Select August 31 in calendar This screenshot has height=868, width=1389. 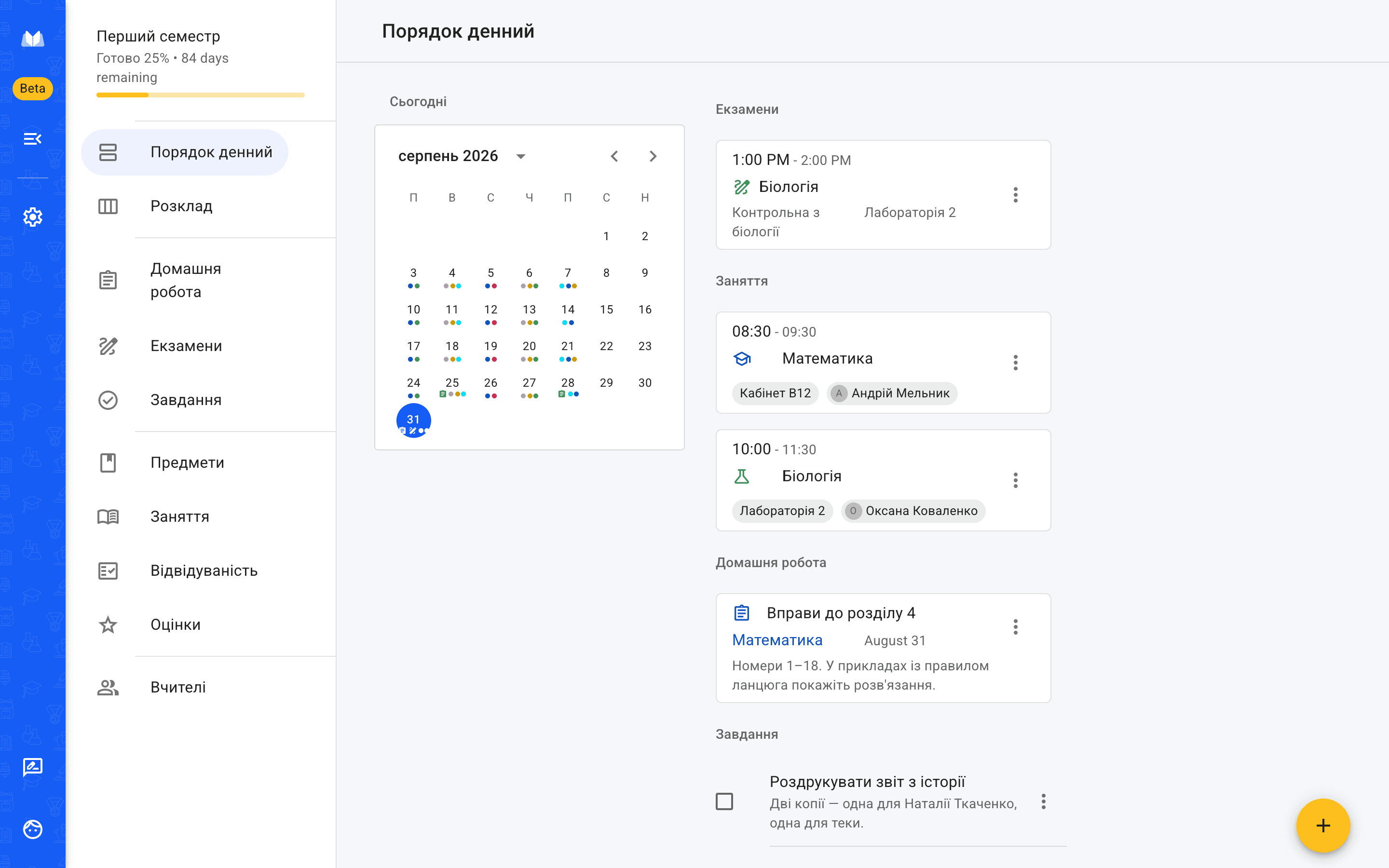[x=413, y=420]
